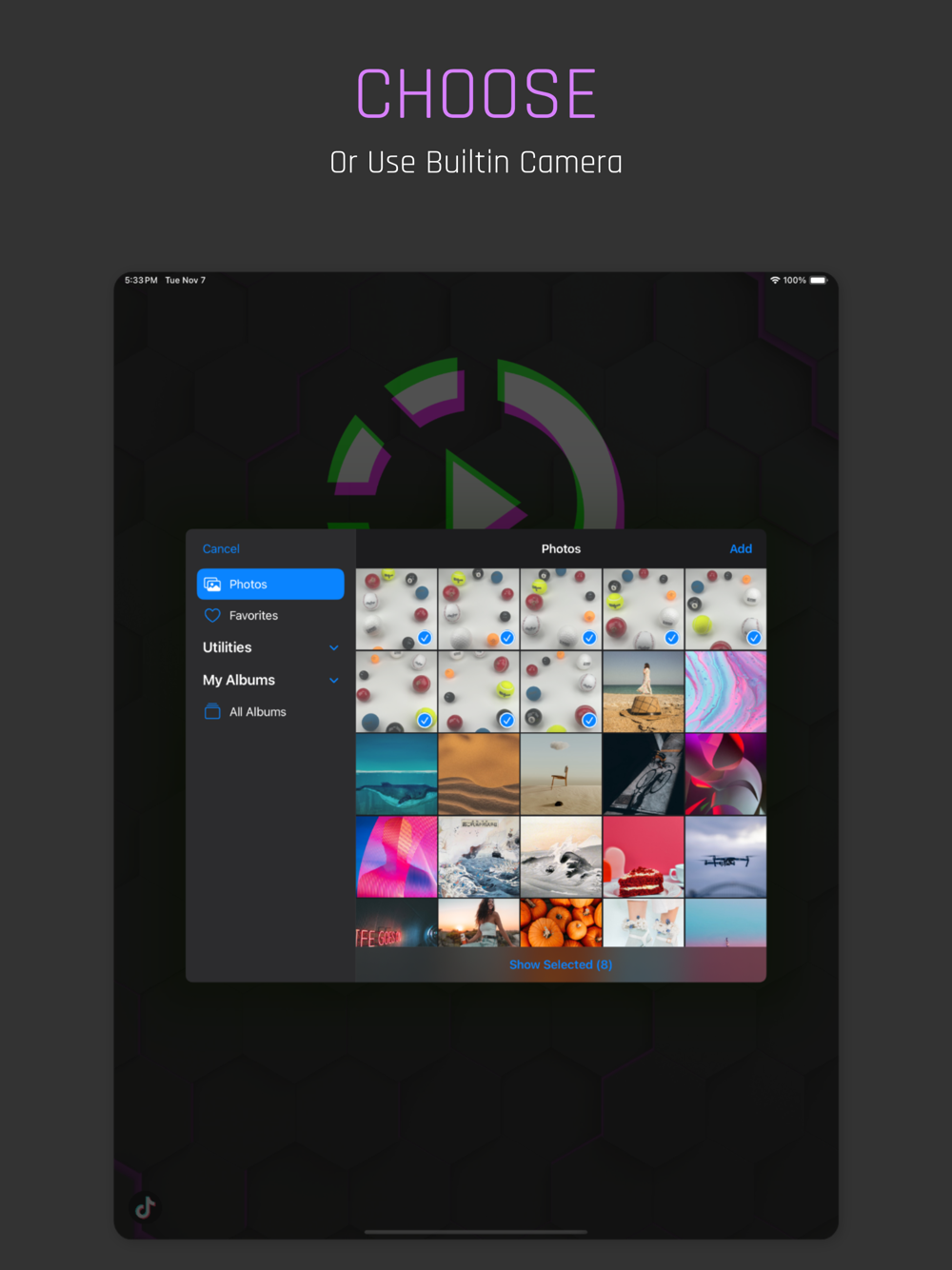Open Favorites in the sidebar
This screenshot has width=952, height=1270.
(x=270, y=616)
